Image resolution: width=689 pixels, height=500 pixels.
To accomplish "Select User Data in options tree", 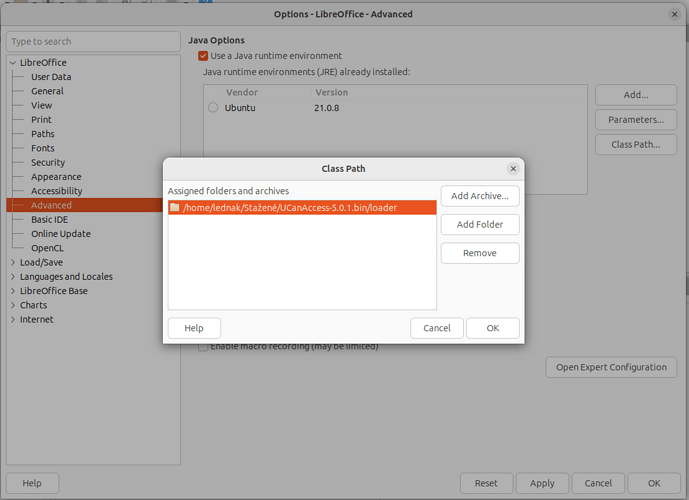I will pyautogui.click(x=51, y=77).
